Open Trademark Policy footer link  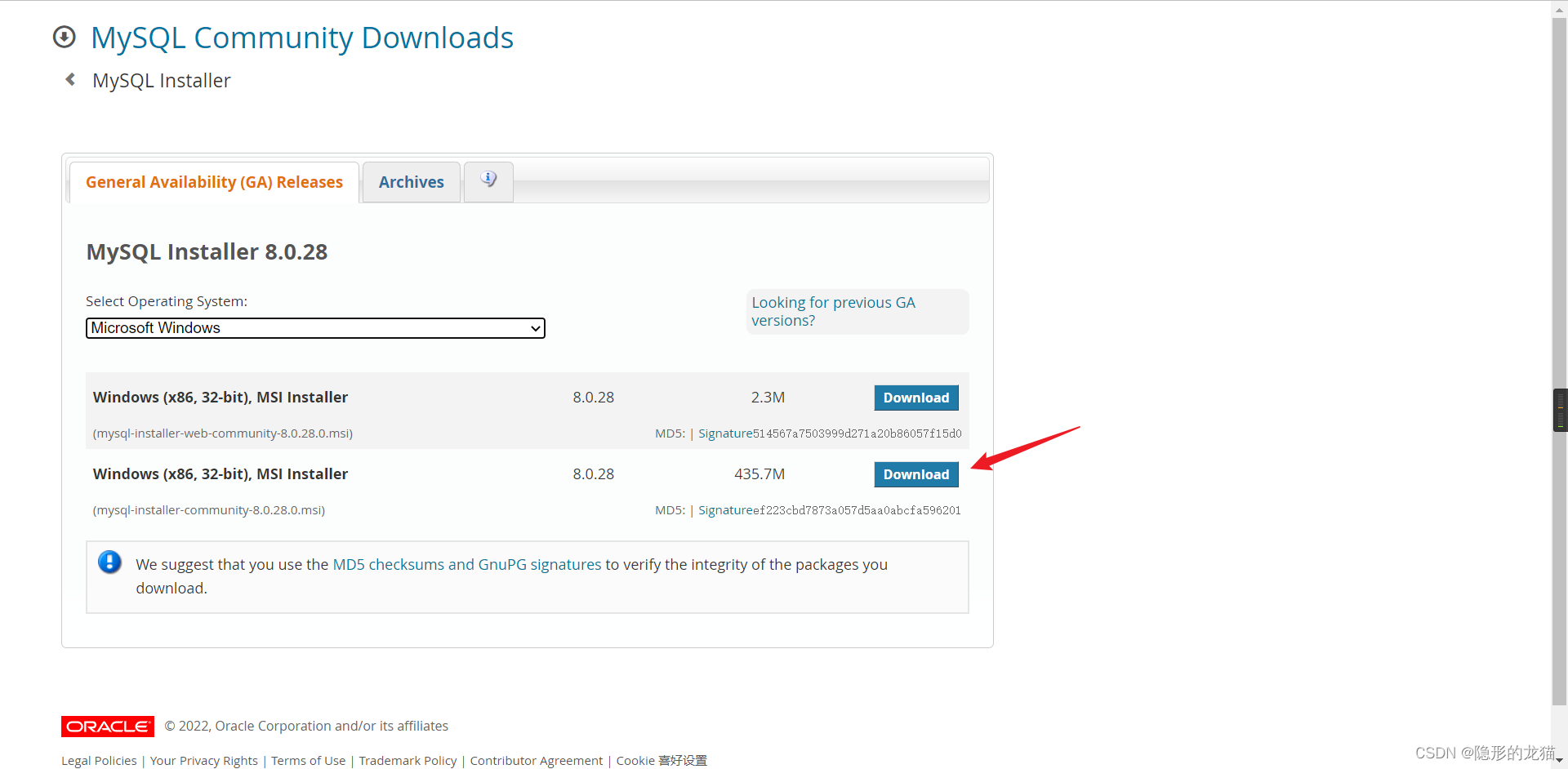coord(408,760)
